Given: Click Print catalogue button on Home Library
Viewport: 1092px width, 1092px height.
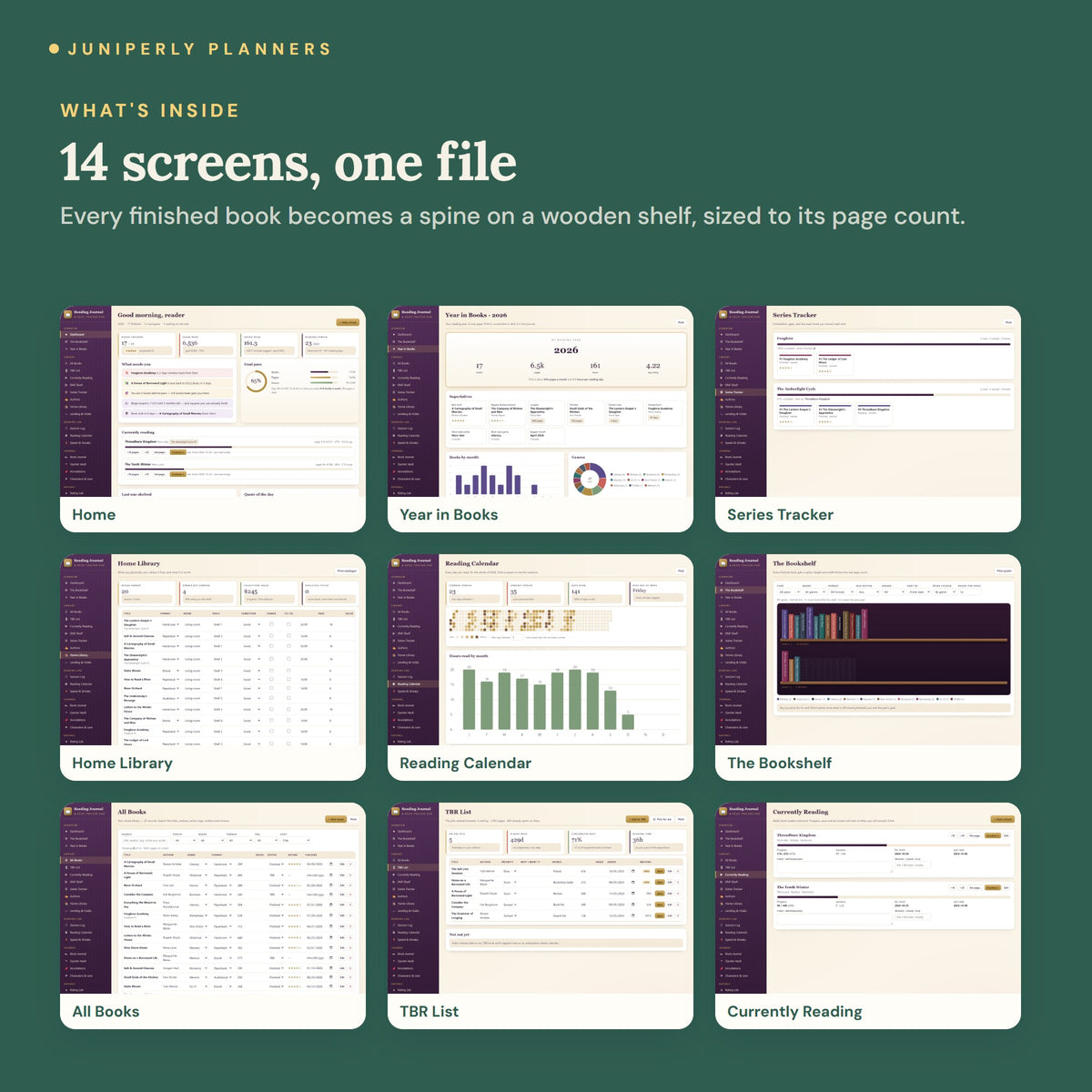Looking at the screenshot, I should tap(347, 571).
